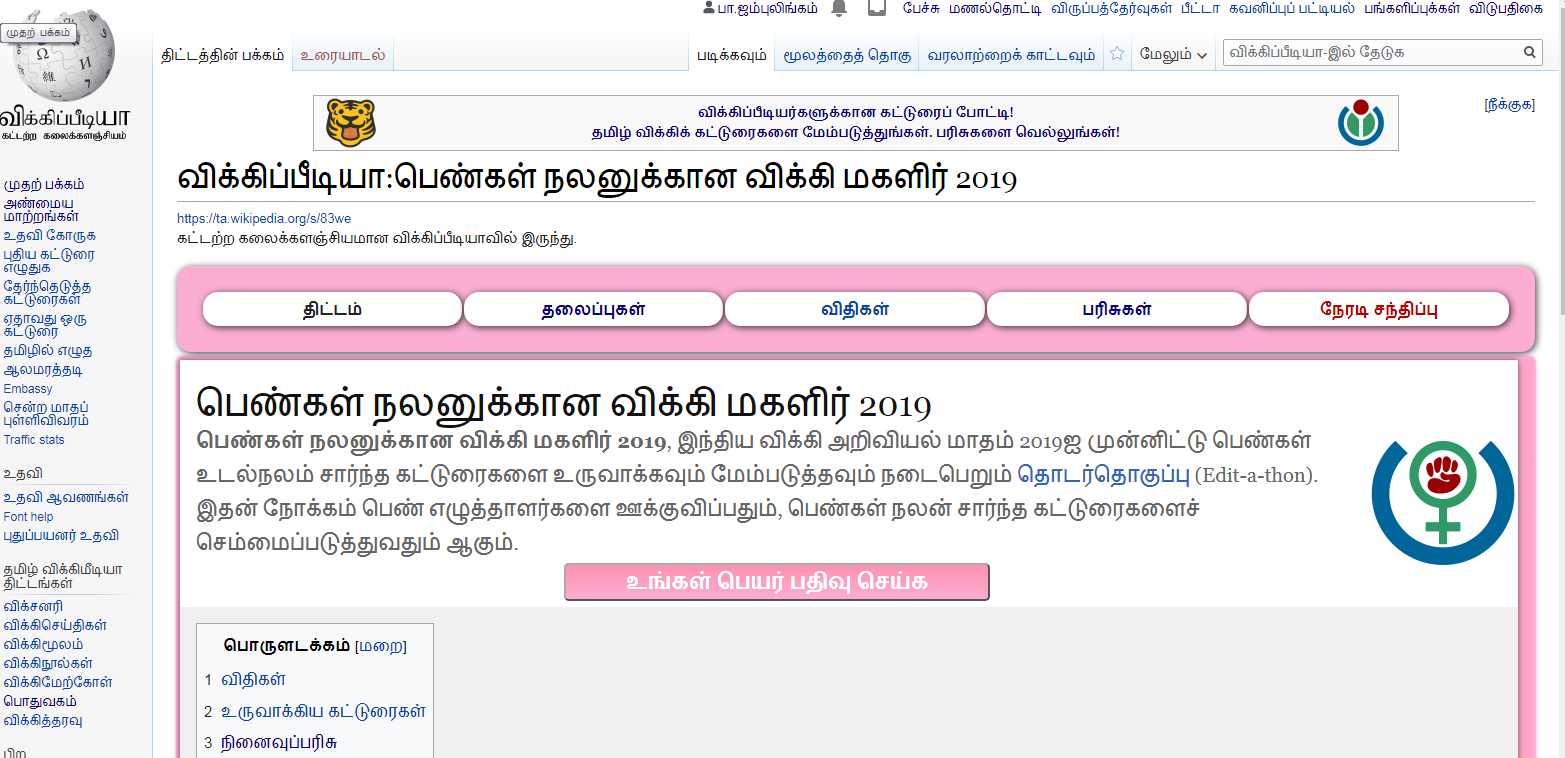Open தேர்ந்தெடுத்த கட்டுரைகள் sidebar link

[47, 292]
